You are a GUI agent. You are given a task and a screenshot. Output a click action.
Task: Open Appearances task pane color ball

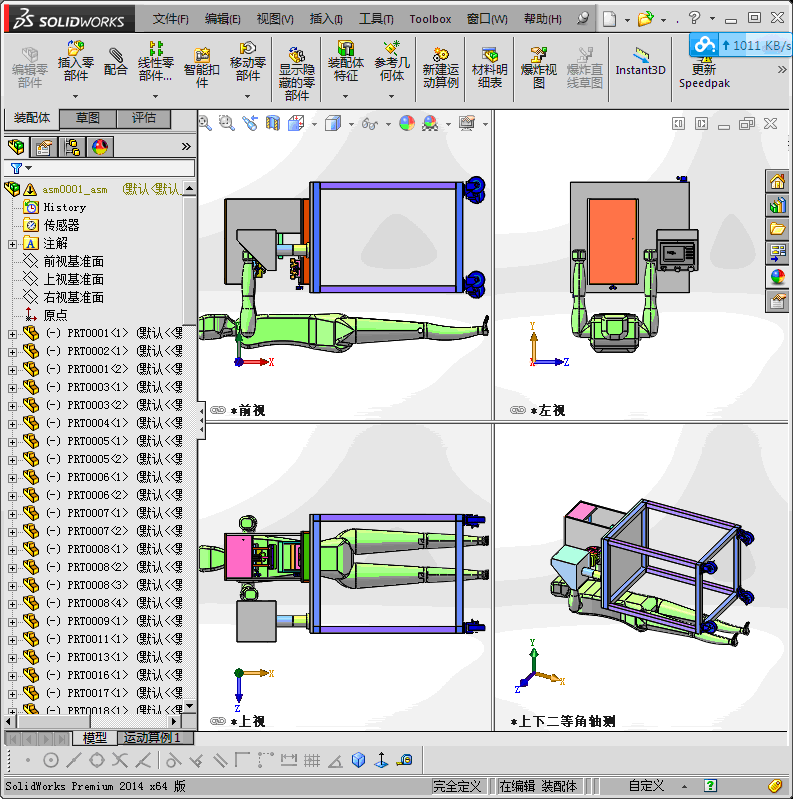coord(777,277)
